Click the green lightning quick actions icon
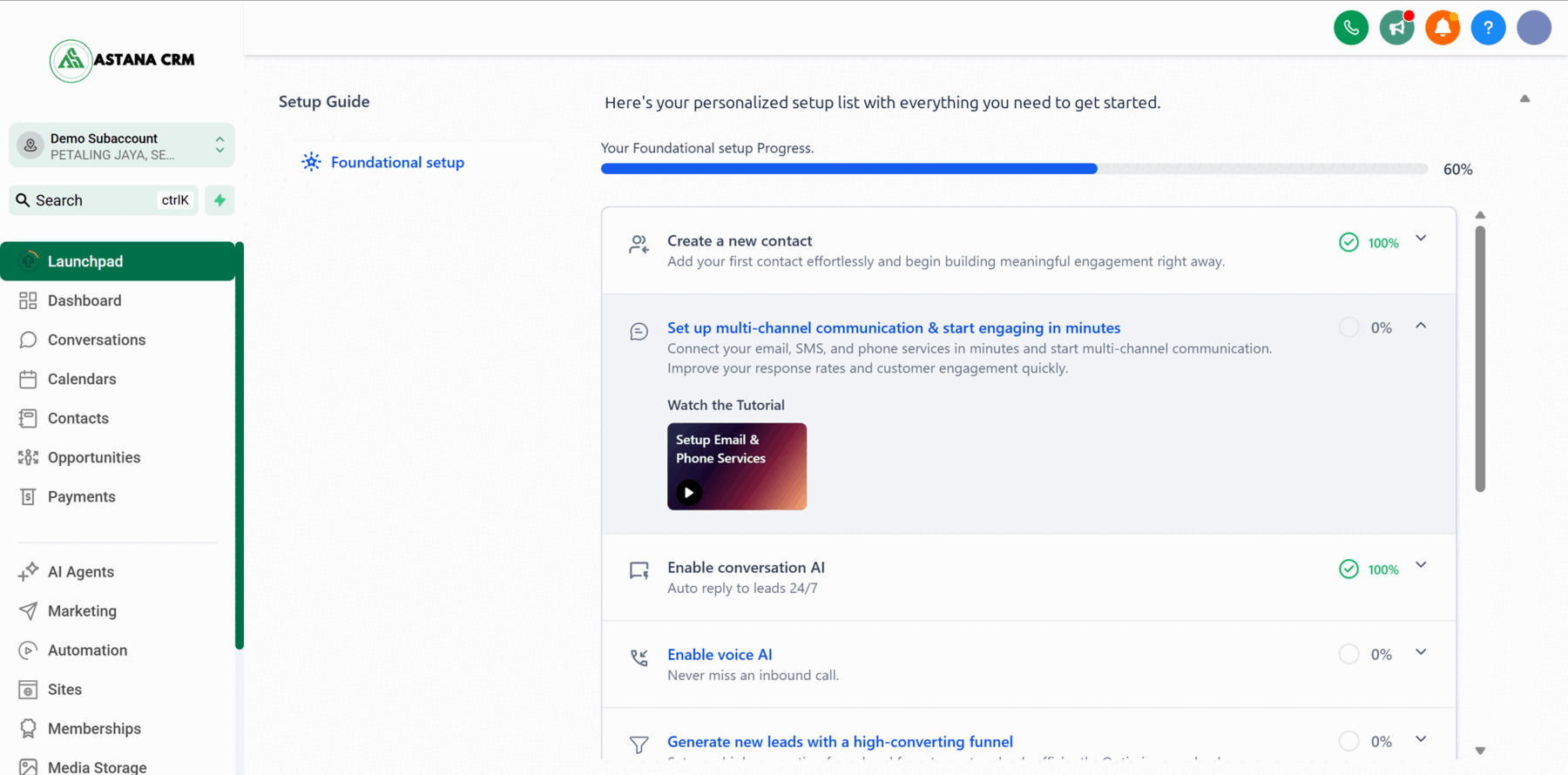Viewport: 1568px width, 775px height. (220, 200)
